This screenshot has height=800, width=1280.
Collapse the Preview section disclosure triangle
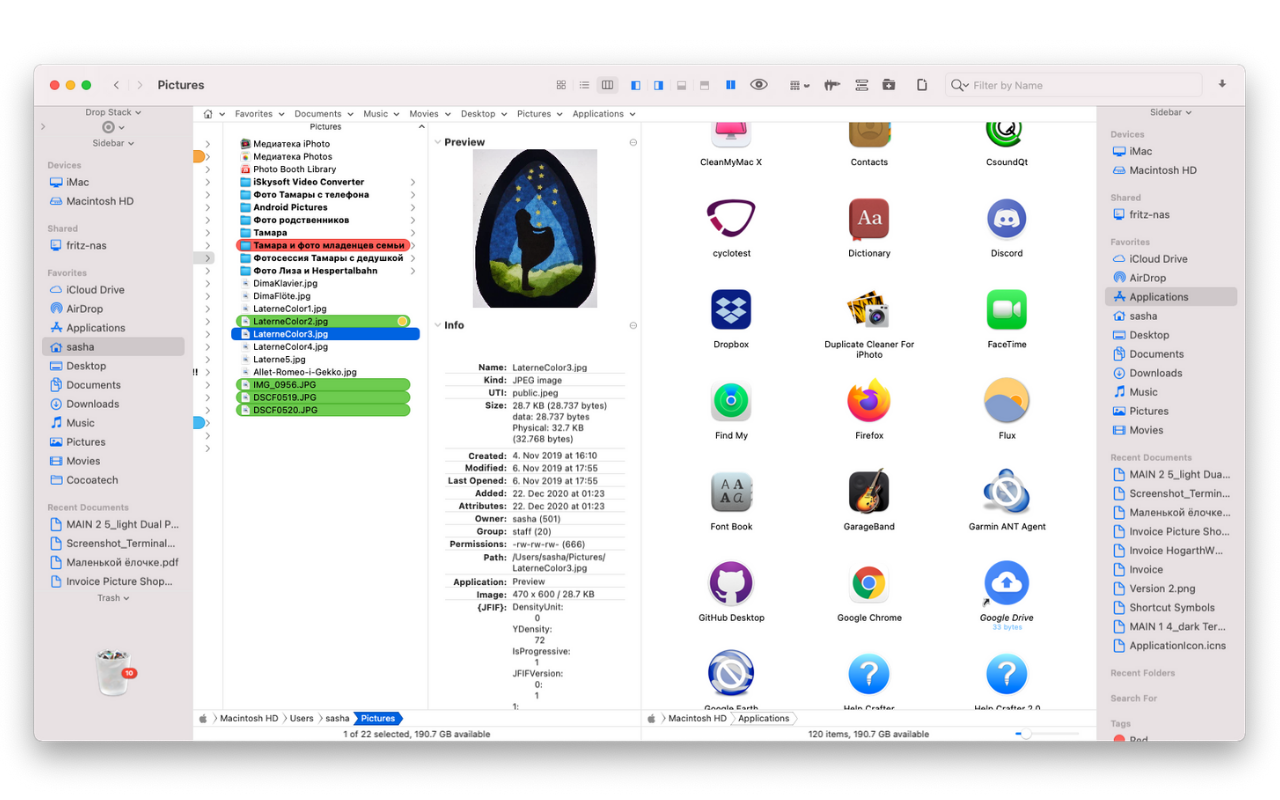pyautogui.click(x=438, y=143)
